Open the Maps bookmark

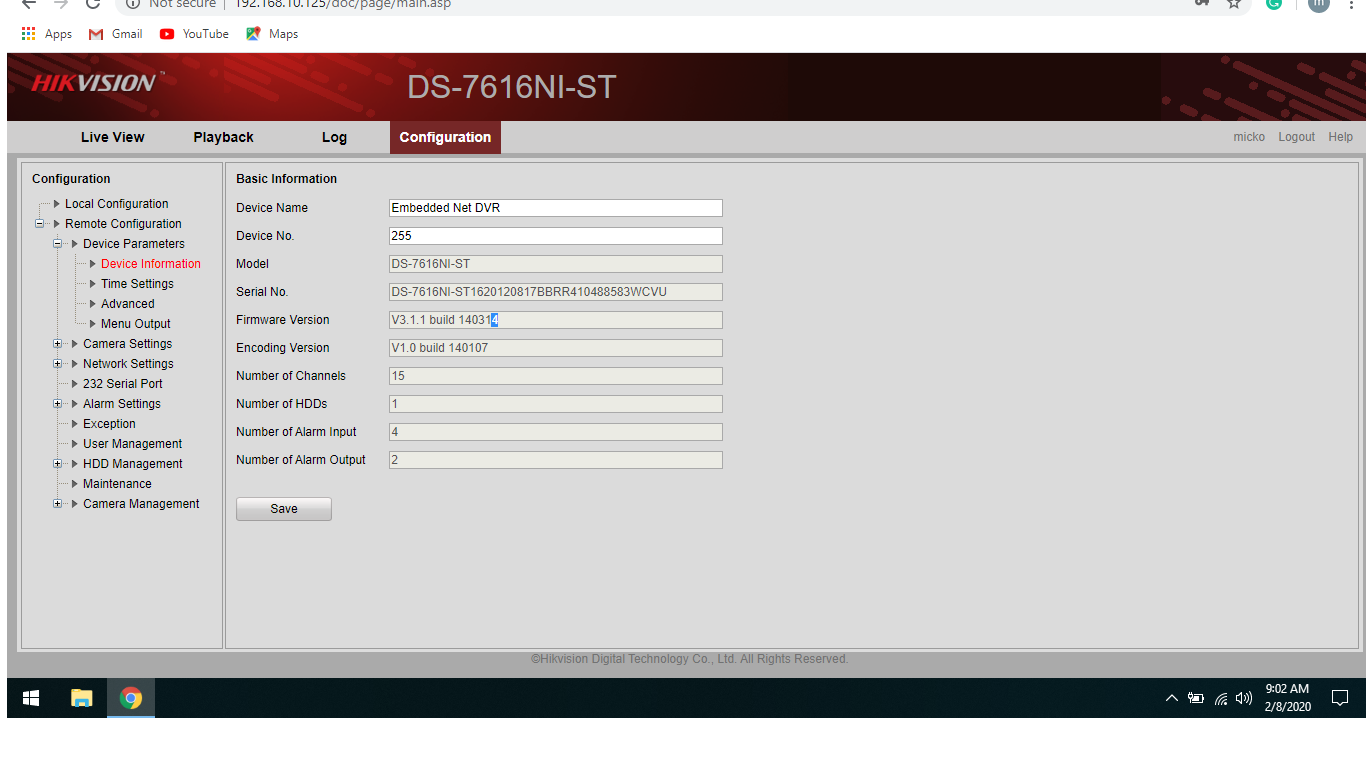272,34
